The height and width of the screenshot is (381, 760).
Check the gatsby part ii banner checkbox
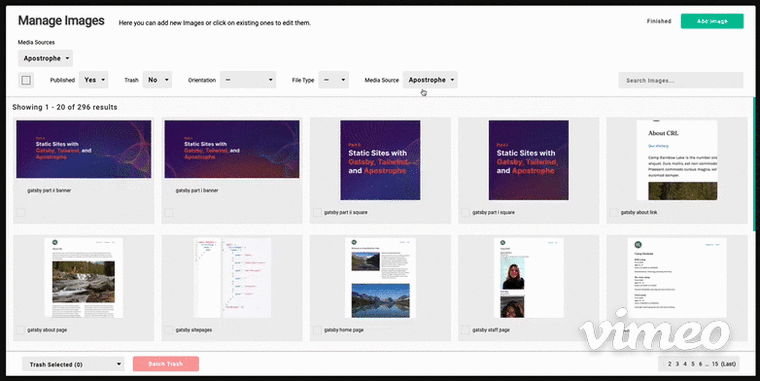click(x=21, y=213)
